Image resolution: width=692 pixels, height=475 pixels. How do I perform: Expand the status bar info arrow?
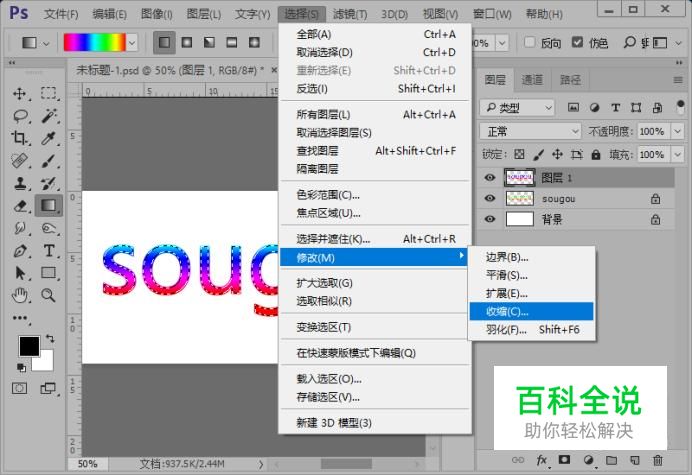[x=261, y=464]
